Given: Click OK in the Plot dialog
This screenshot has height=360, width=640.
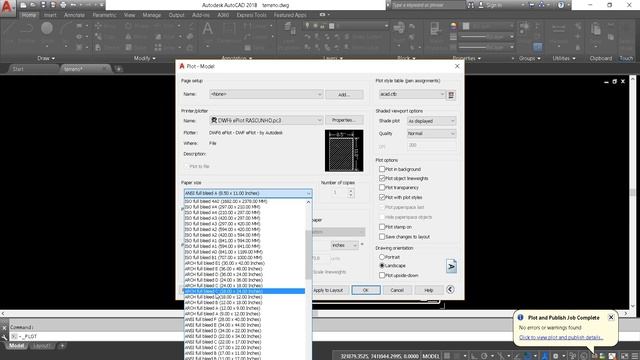Looking at the screenshot, I should [366, 290].
